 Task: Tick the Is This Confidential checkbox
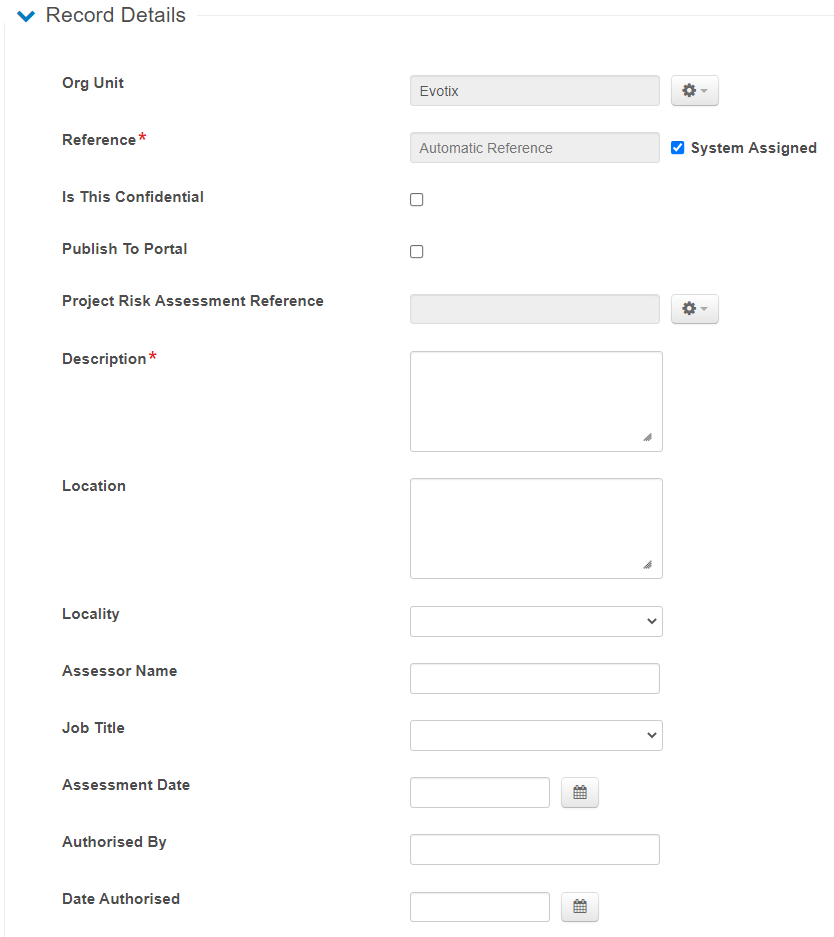point(416,200)
